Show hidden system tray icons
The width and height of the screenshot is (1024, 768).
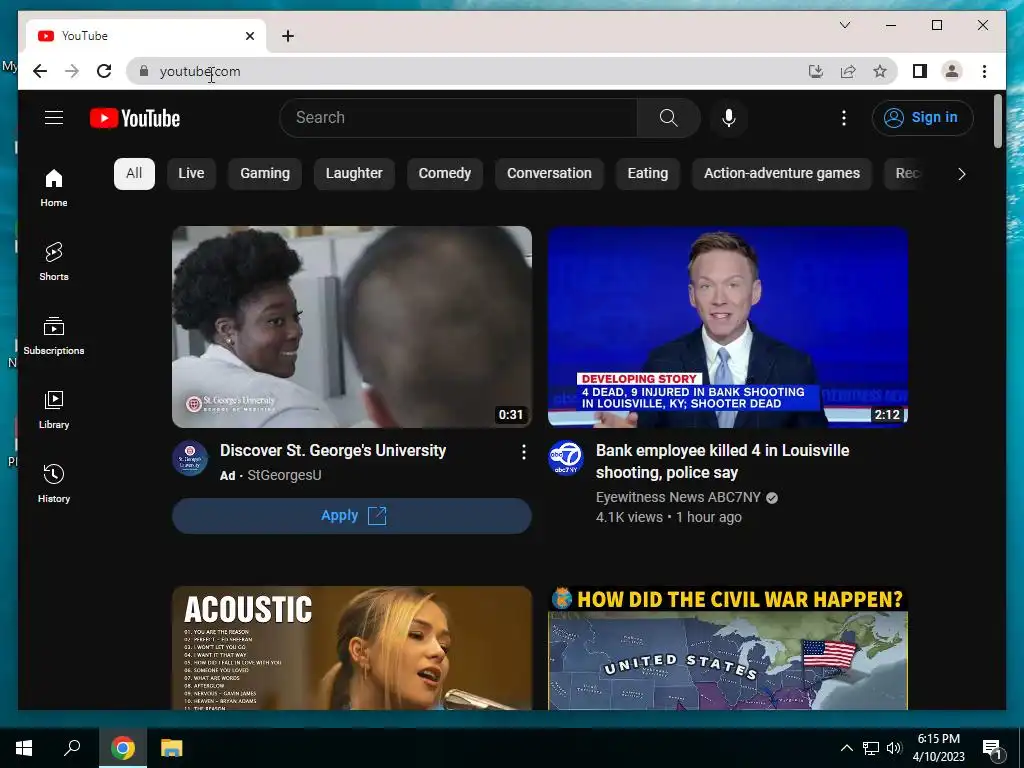[846, 748]
